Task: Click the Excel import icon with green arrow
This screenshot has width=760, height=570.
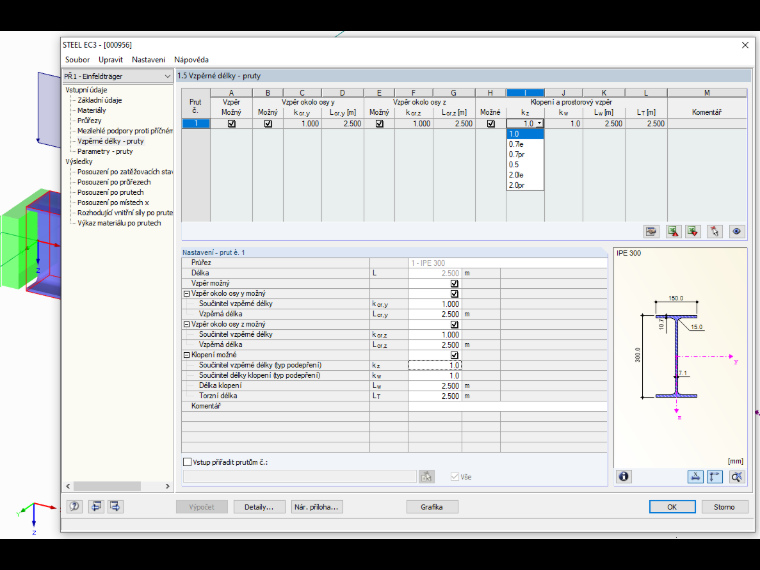Action: point(693,232)
